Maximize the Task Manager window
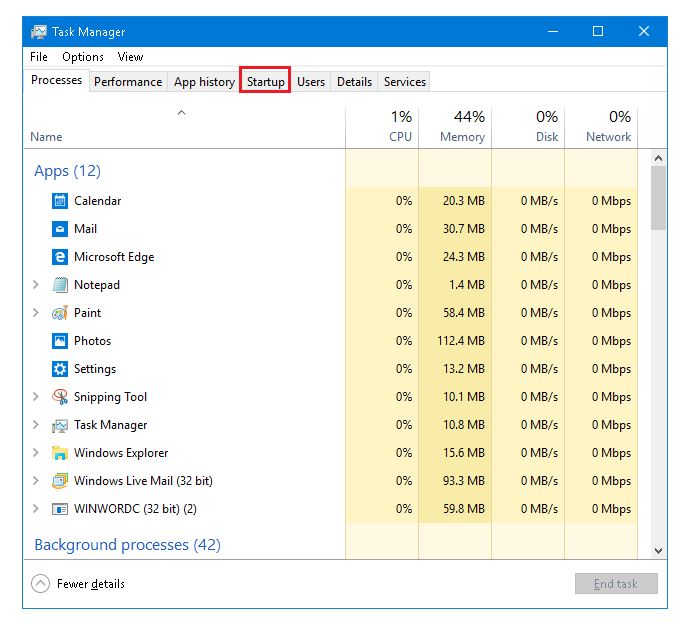 tap(598, 31)
